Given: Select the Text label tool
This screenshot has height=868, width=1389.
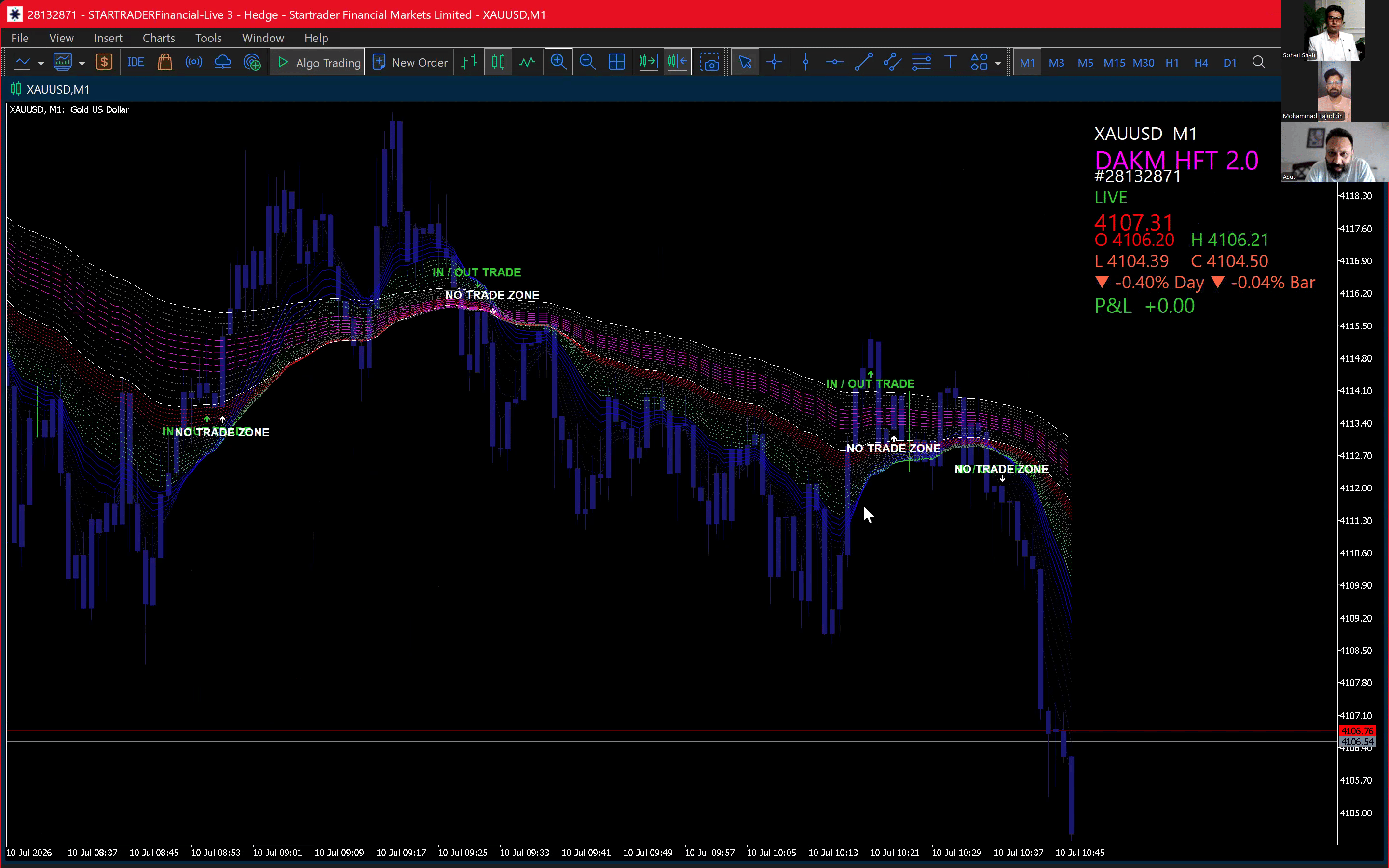Looking at the screenshot, I should (951, 62).
